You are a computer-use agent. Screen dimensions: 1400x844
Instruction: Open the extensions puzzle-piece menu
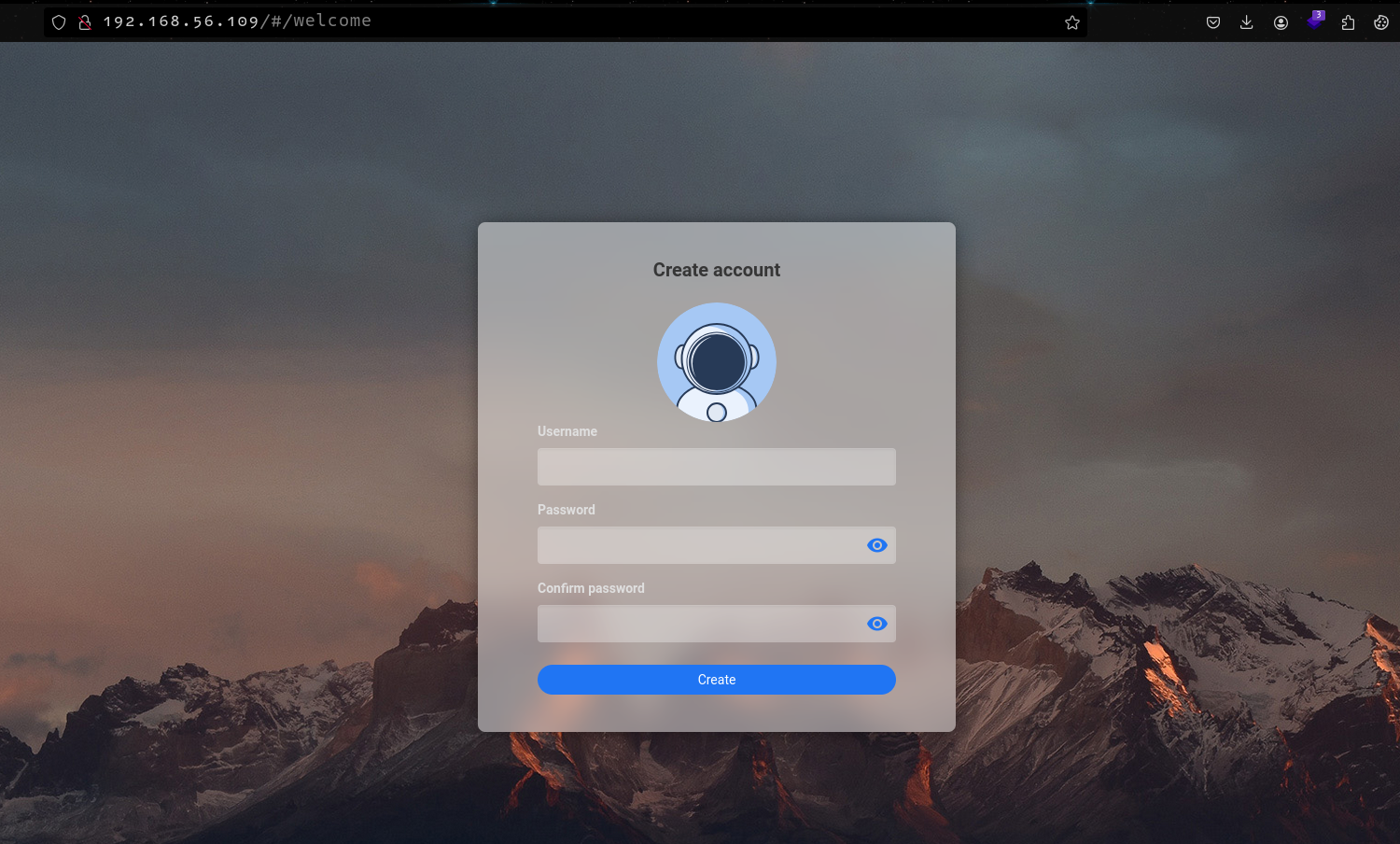click(1348, 22)
